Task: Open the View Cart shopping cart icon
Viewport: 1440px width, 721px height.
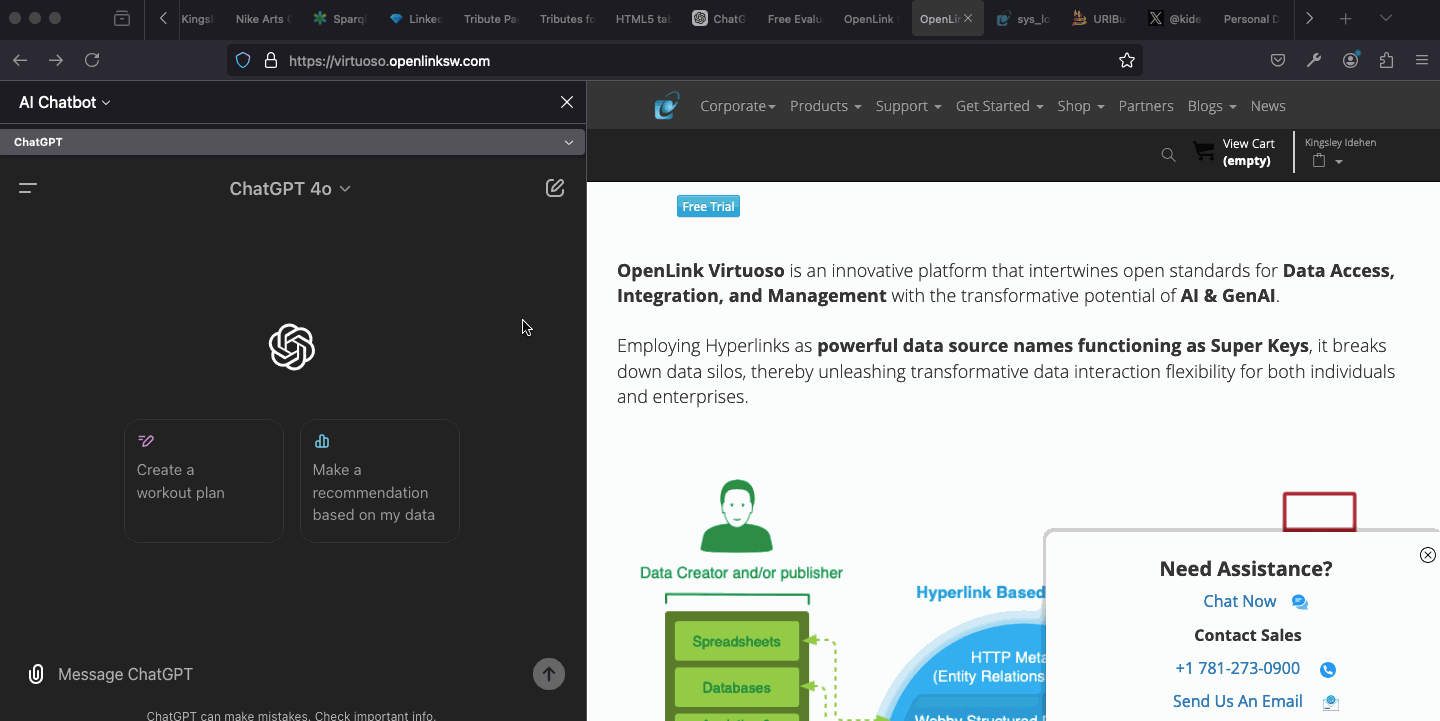Action: click(x=1204, y=152)
